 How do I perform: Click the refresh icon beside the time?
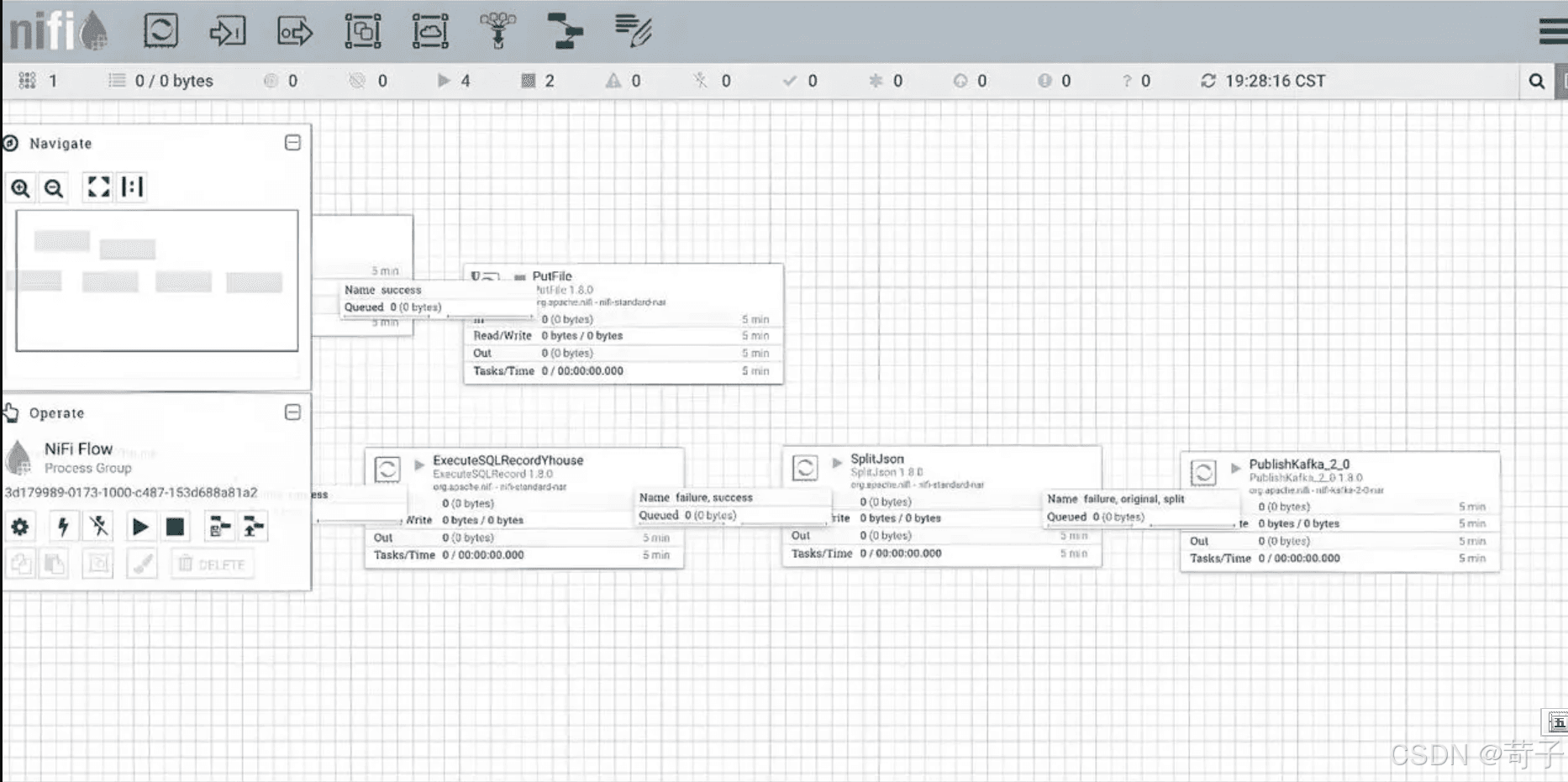pos(1208,81)
